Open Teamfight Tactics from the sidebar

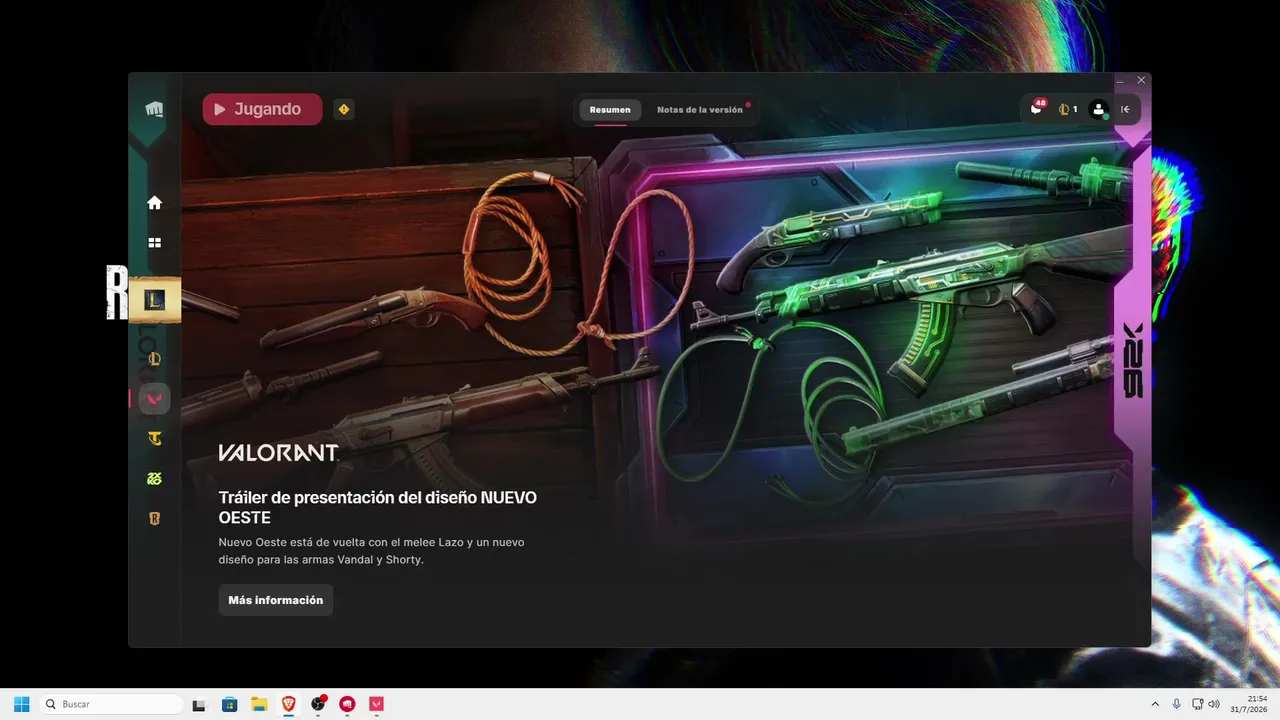click(x=154, y=439)
